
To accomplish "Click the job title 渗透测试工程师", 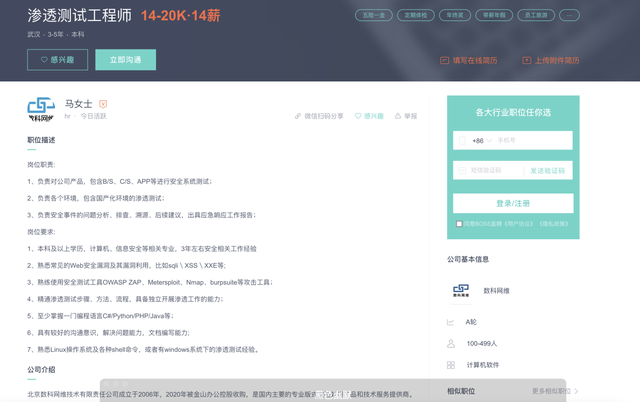I will (x=80, y=16).
